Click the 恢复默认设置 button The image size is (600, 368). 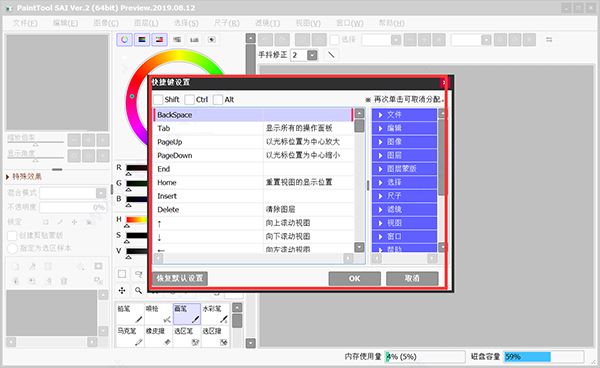(x=180, y=278)
